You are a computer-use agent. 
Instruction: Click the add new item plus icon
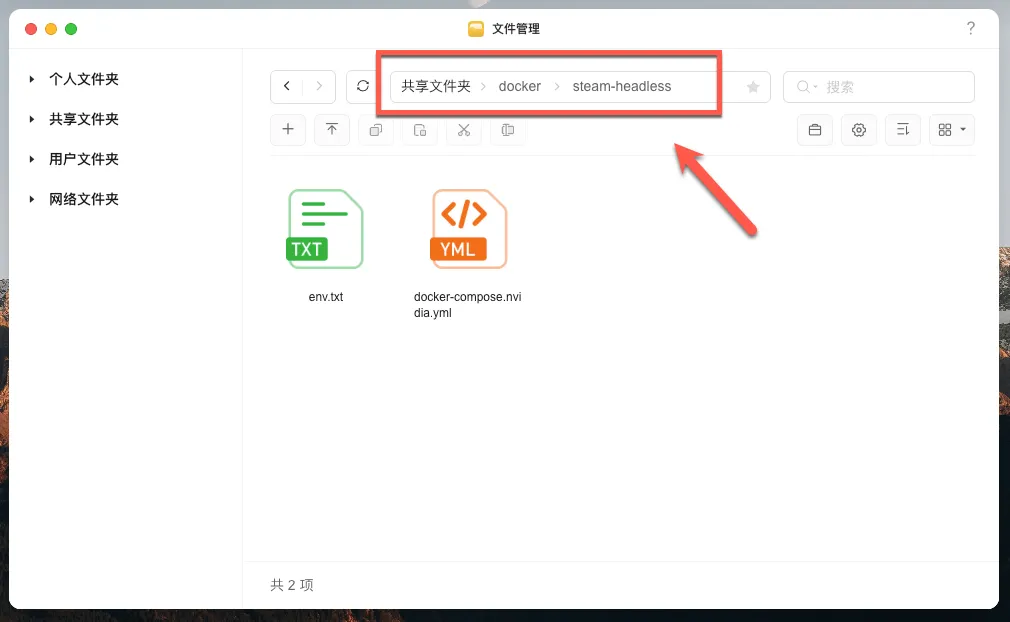click(x=288, y=130)
